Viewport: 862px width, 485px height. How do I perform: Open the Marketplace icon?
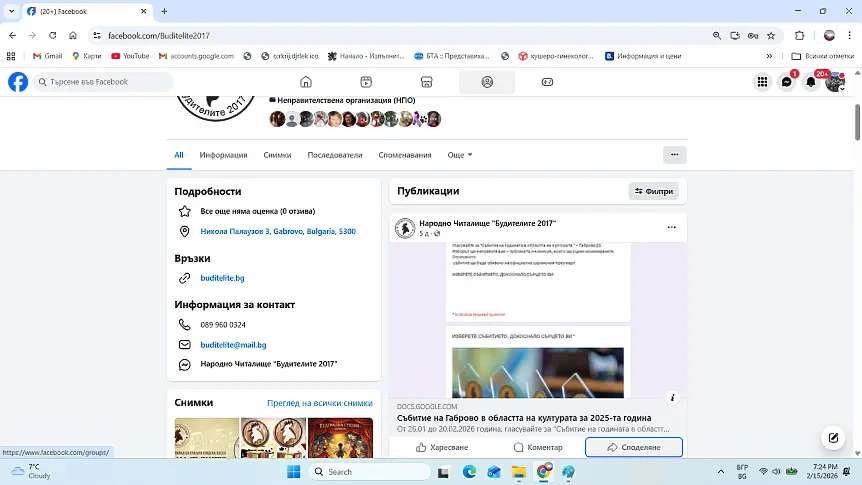pyautogui.click(x=427, y=82)
